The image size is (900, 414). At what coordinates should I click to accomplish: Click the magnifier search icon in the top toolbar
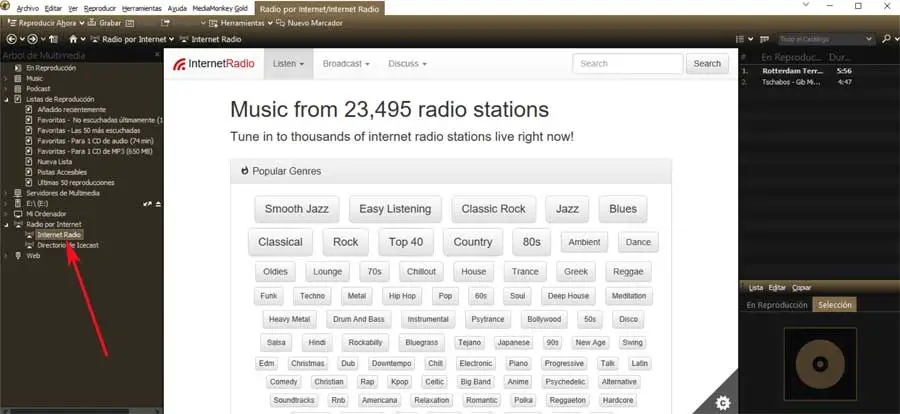pos(886,39)
